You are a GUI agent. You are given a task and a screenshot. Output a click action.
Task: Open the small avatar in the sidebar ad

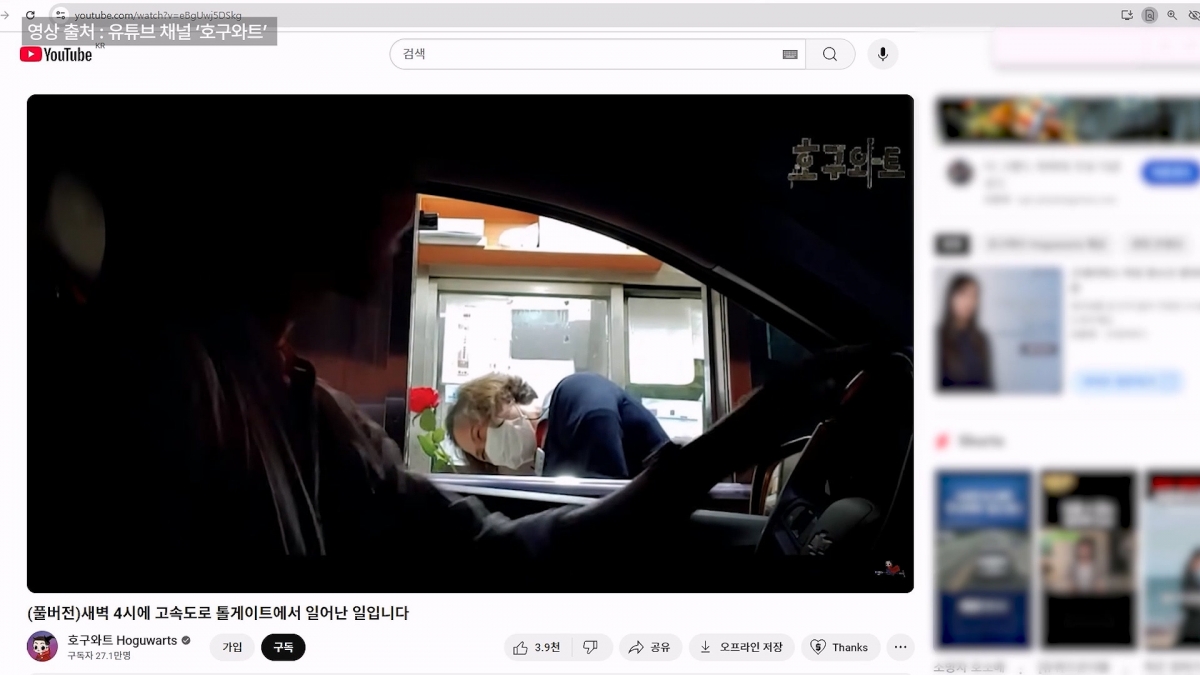point(960,172)
